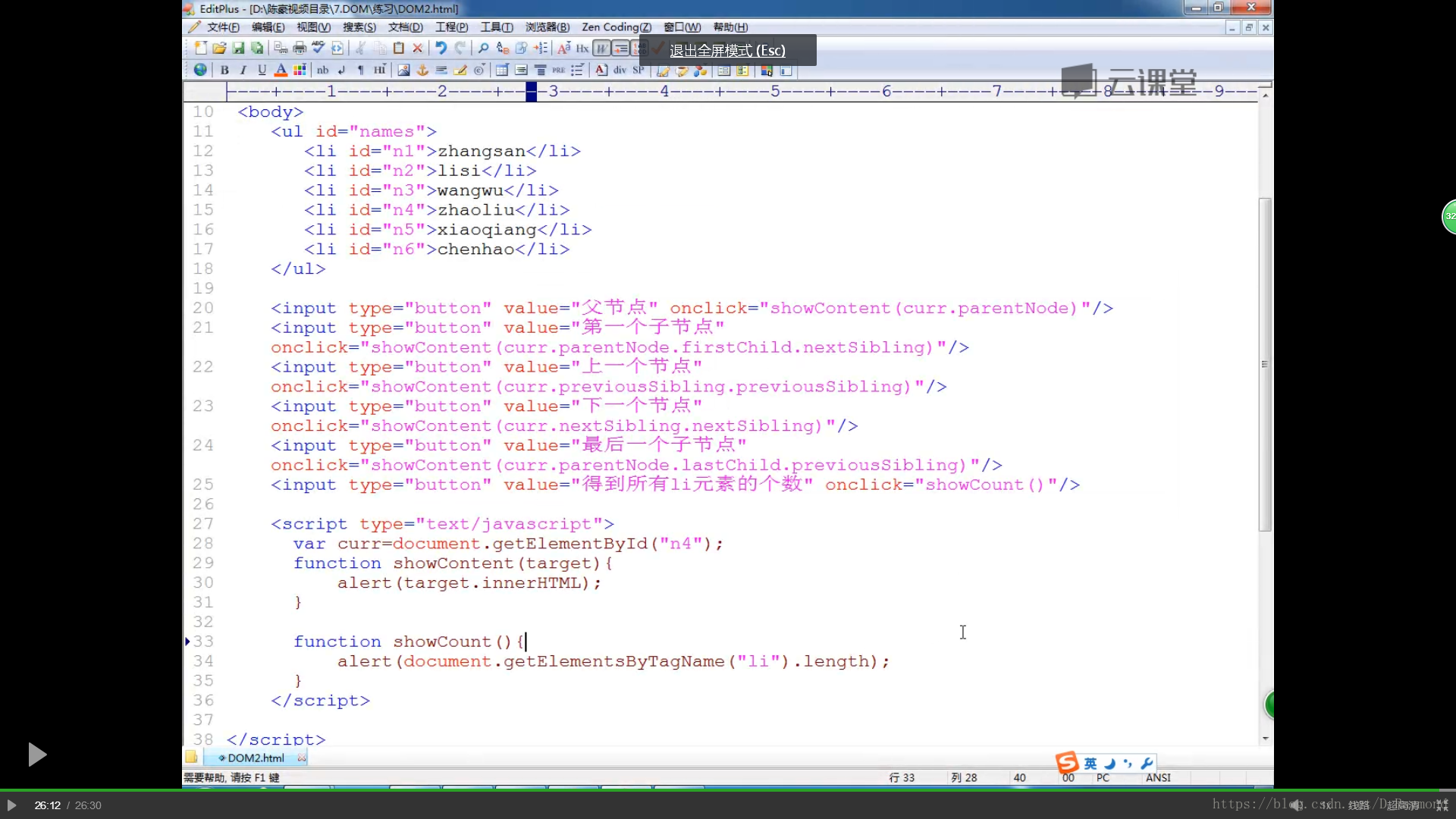Toggle Word Wrap W button
The image size is (1456, 819).
[601, 48]
